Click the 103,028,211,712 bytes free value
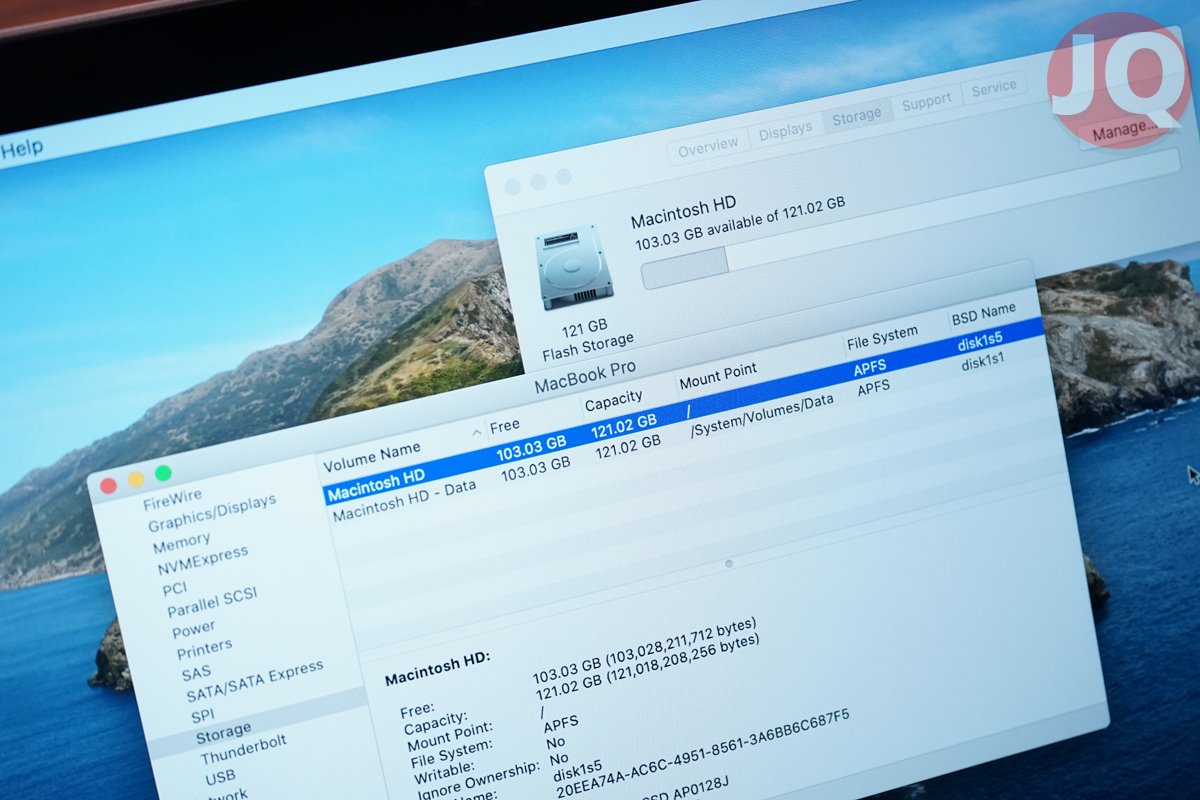Viewport: 1200px width, 800px height. point(681,642)
